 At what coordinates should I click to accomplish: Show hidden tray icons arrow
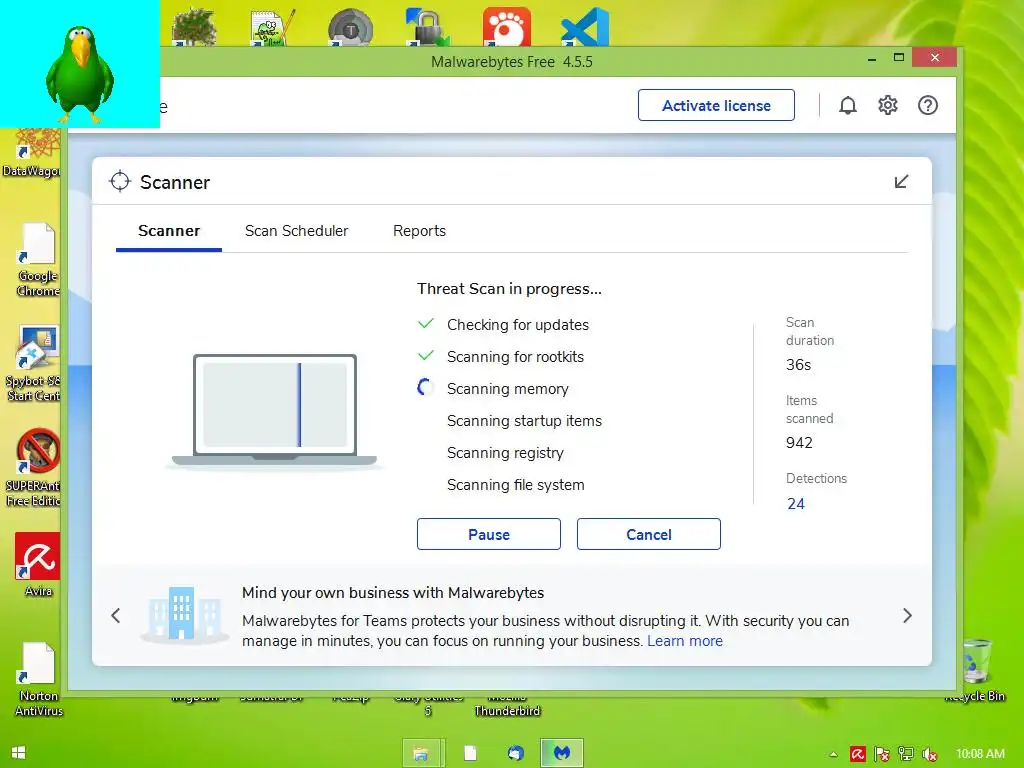[x=833, y=754]
